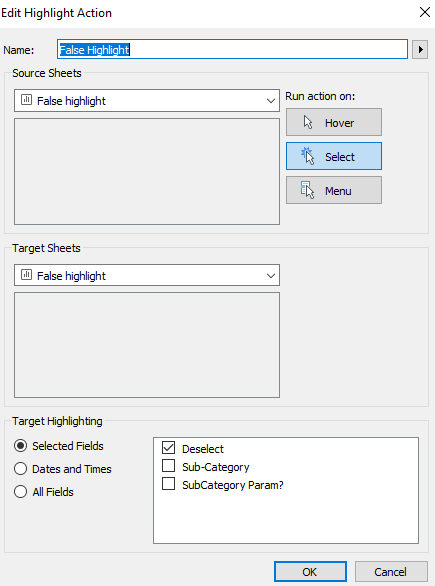This screenshot has height=586, width=435.
Task: Choose the Selected Fields radio option
Action: 21,445
